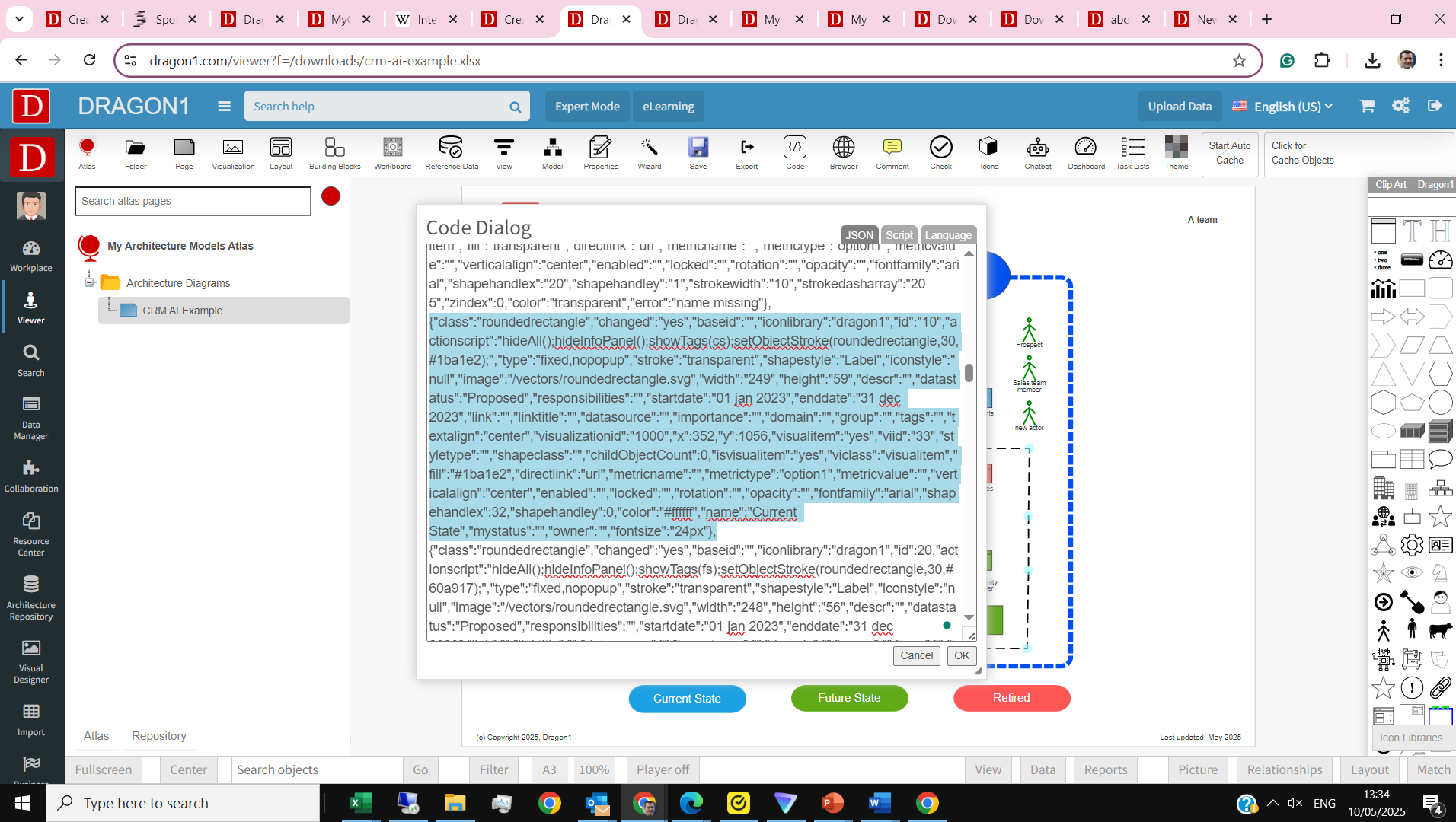1456x822 pixels.
Task: Open the browser tab search dropdown
Action: coord(19,19)
